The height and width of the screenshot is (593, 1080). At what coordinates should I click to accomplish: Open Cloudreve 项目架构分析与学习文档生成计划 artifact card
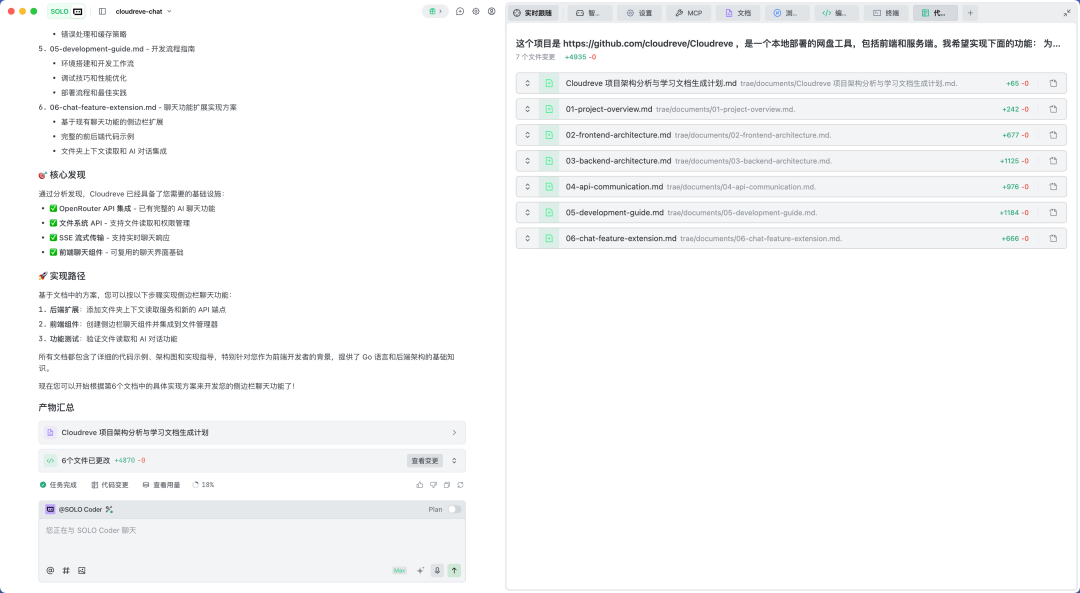[x=252, y=433]
